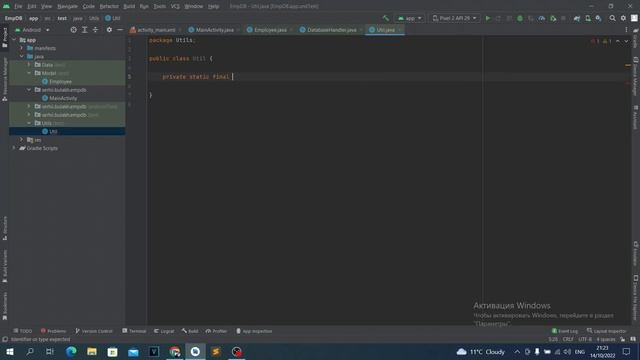Open Android project view dropdown
This screenshot has width=640, height=360.
coord(32,30)
